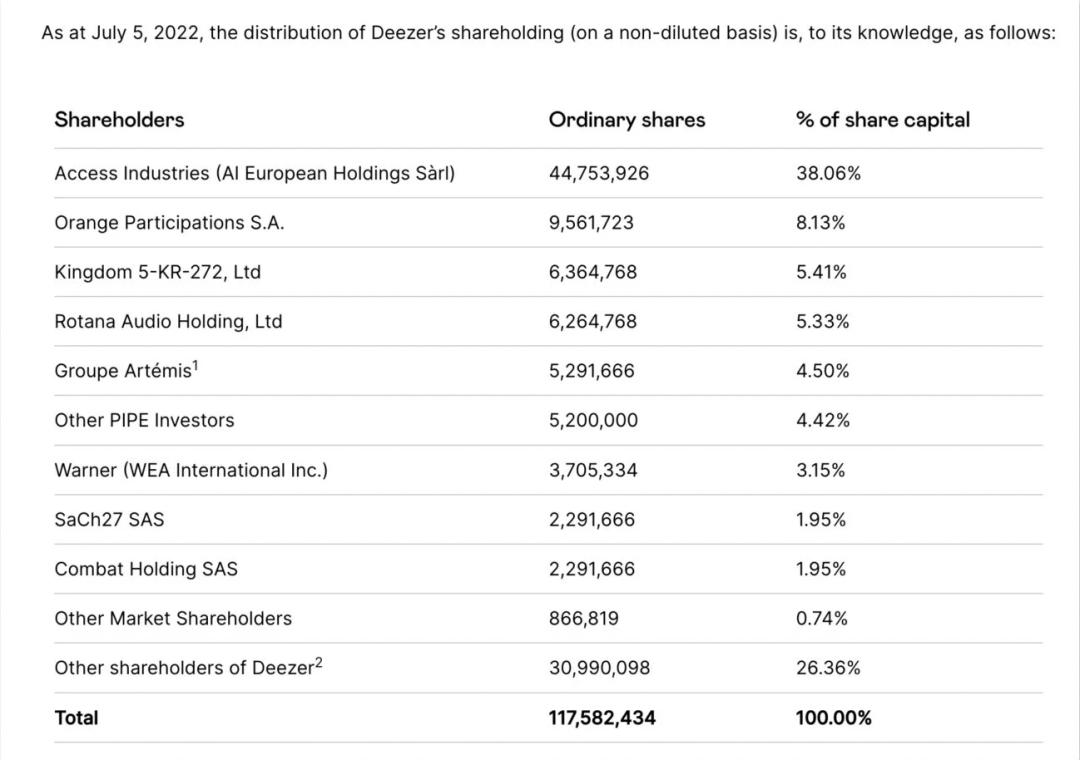Click the Groupe Artémis footnote 1 superscript

tap(196, 365)
